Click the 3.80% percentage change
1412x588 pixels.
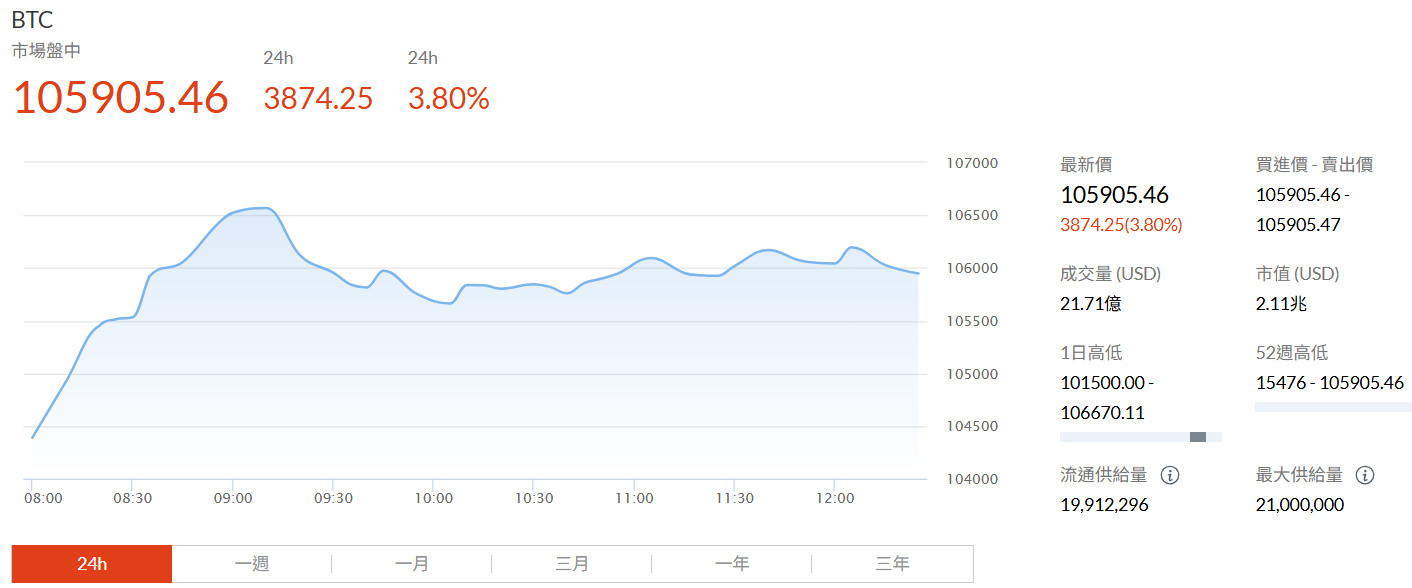(x=448, y=97)
